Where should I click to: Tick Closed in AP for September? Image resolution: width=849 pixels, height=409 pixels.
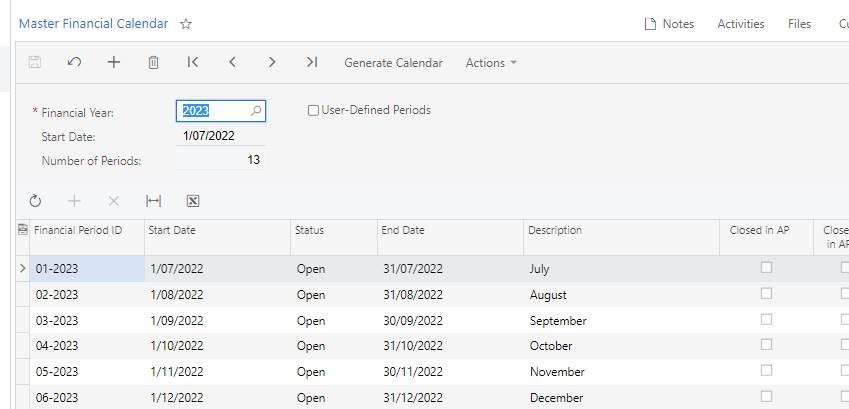[x=766, y=320]
